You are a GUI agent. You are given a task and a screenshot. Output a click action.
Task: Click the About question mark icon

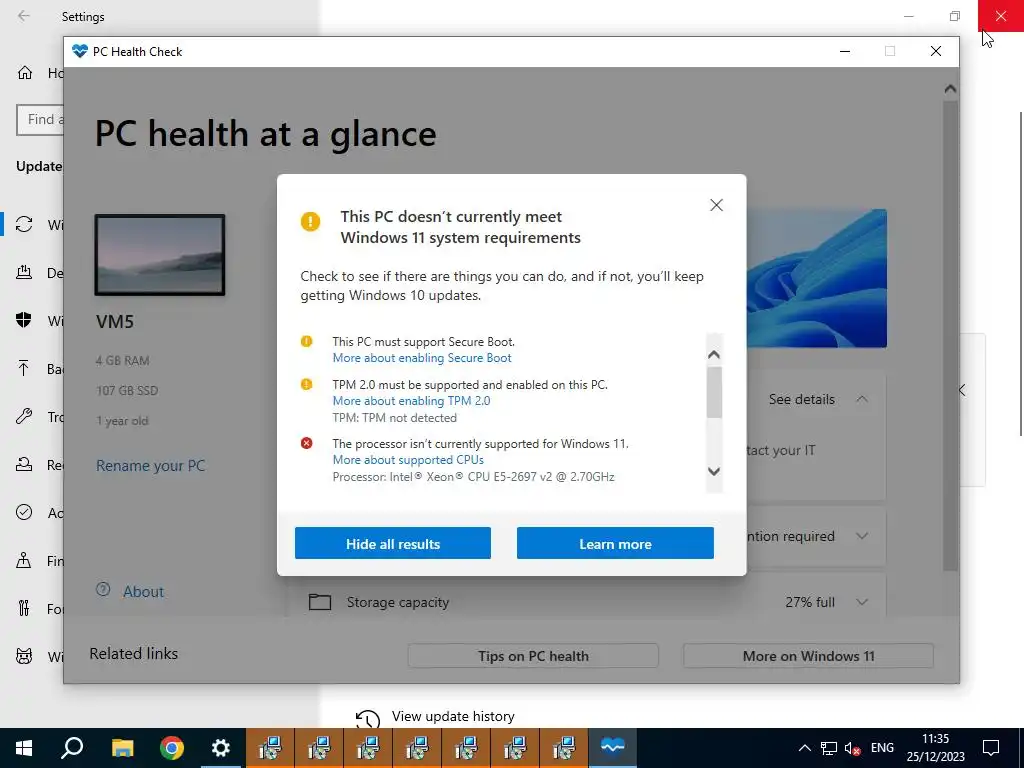[103, 589]
